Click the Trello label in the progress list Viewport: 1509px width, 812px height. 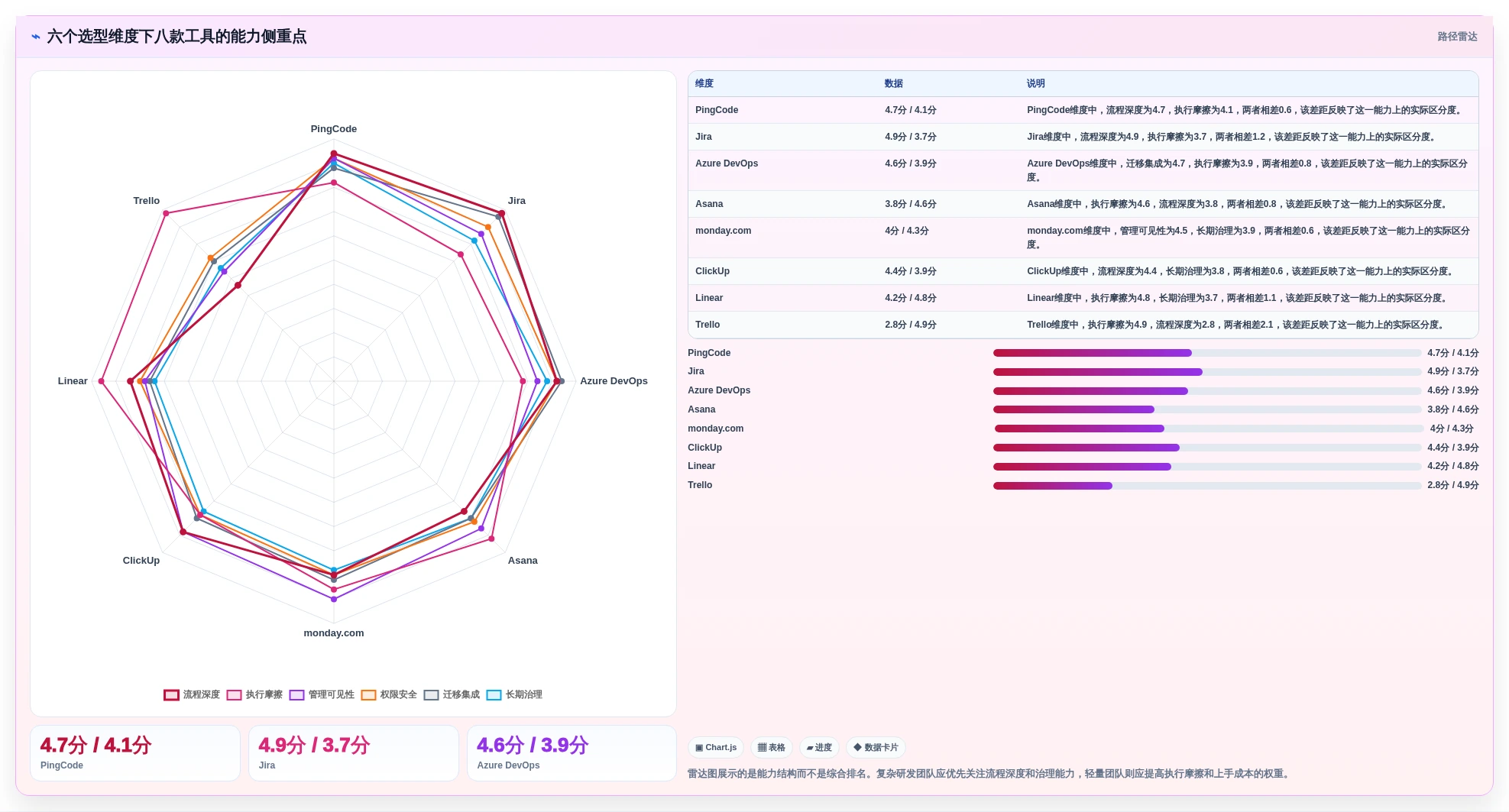(700, 485)
